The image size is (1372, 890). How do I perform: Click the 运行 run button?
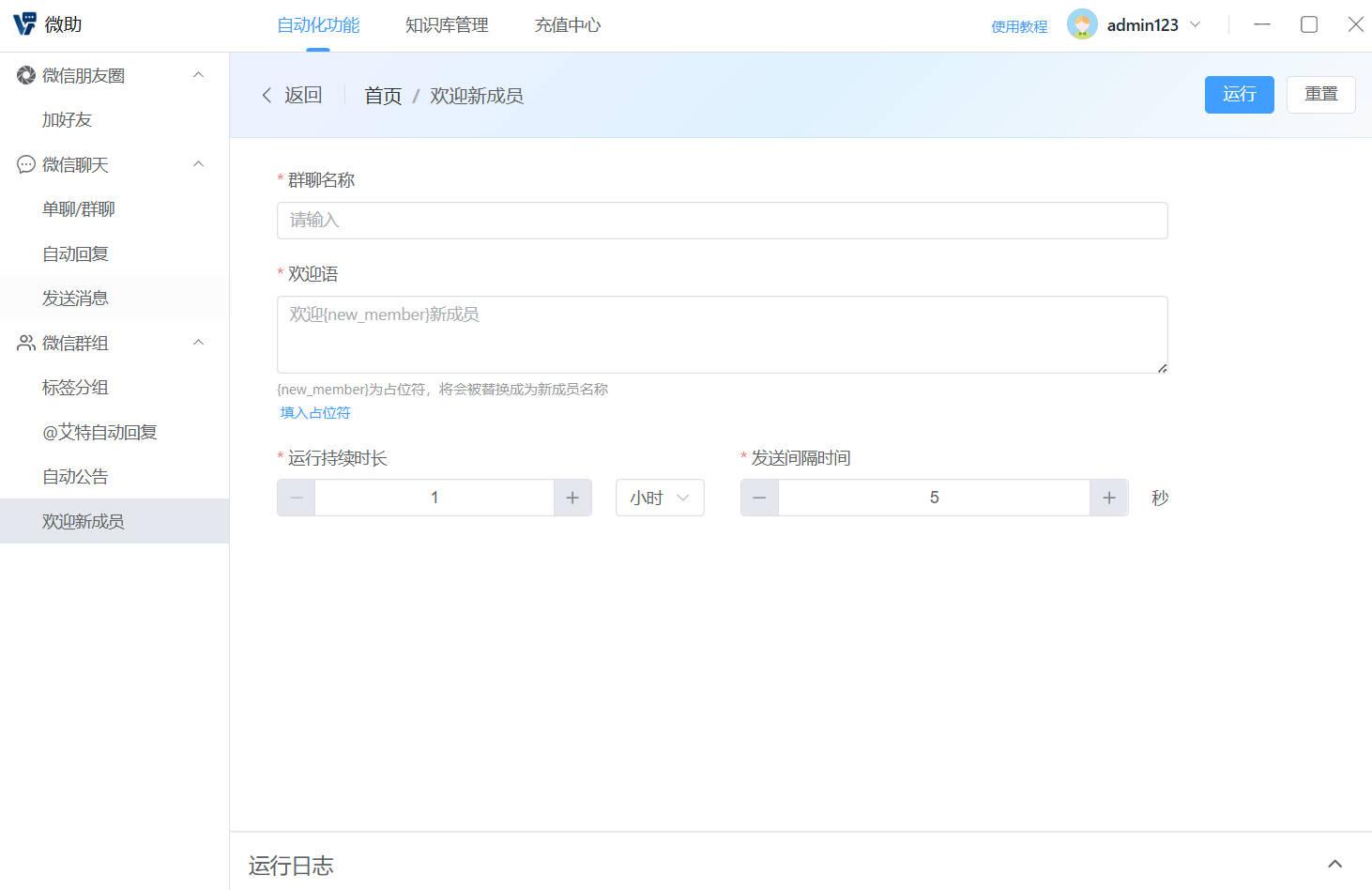[1239, 94]
